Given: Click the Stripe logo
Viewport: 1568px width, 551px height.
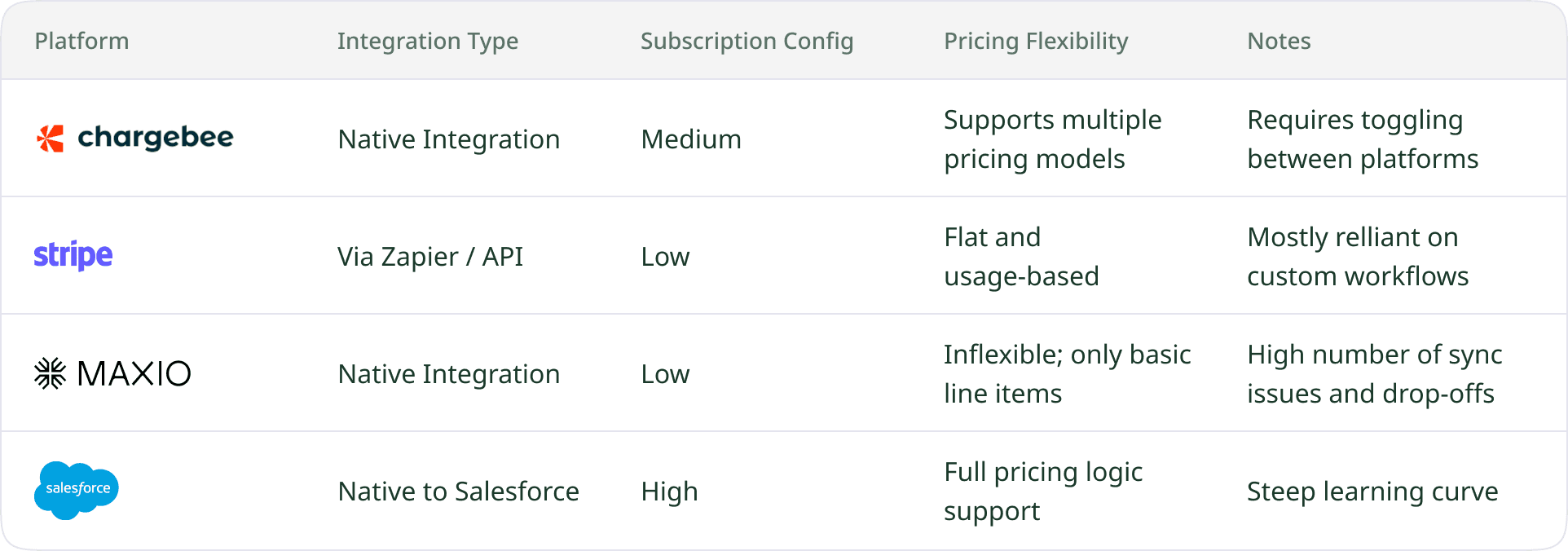Looking at the screenshot, I should (73, 256).
